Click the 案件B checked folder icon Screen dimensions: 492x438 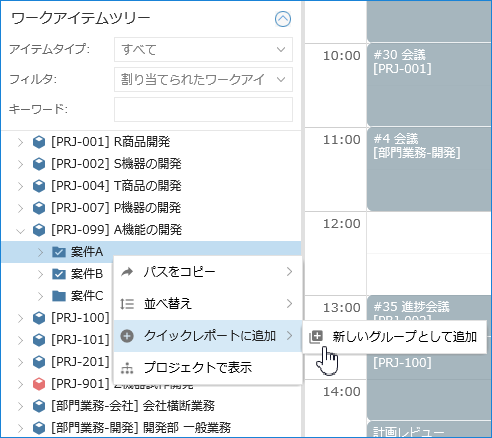tap(59, 274)
